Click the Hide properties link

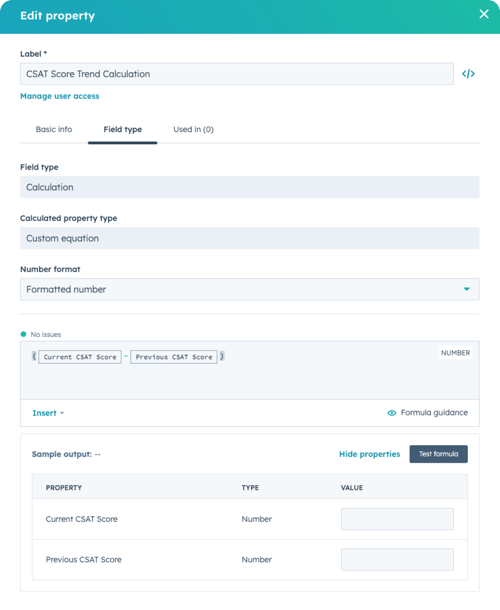click(x=369, y=454)
